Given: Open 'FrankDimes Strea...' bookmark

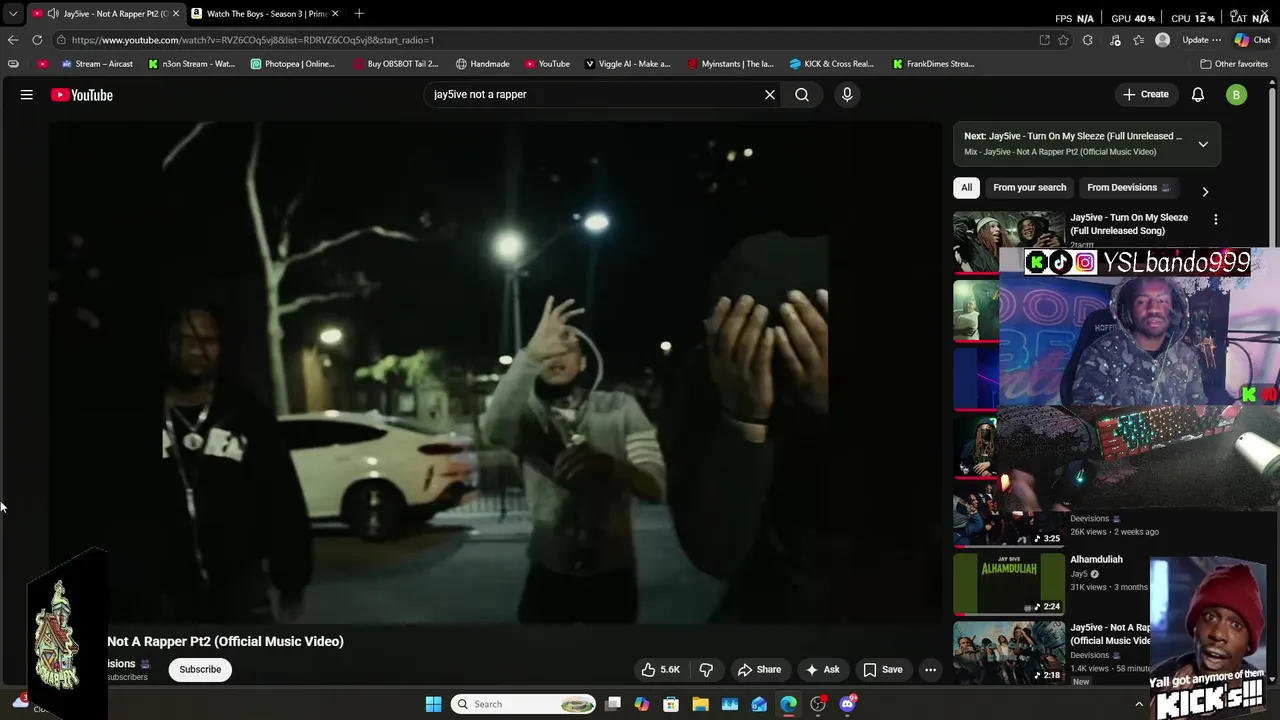Looking at the screenshot, I should (x=933, y=64).
